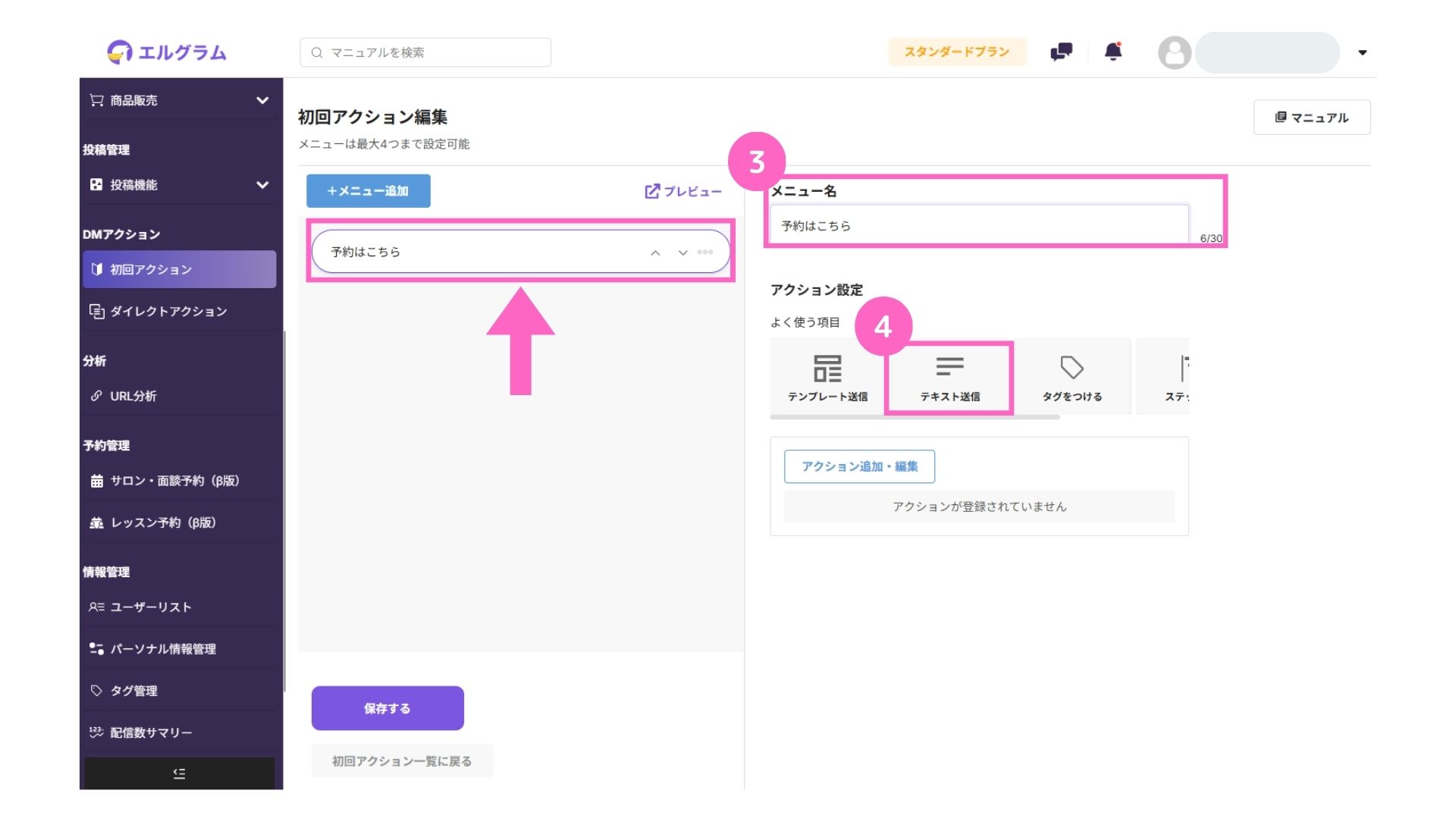Click the 初回アクション編集 heading
1456x819 pixels.
click(372, 117)
